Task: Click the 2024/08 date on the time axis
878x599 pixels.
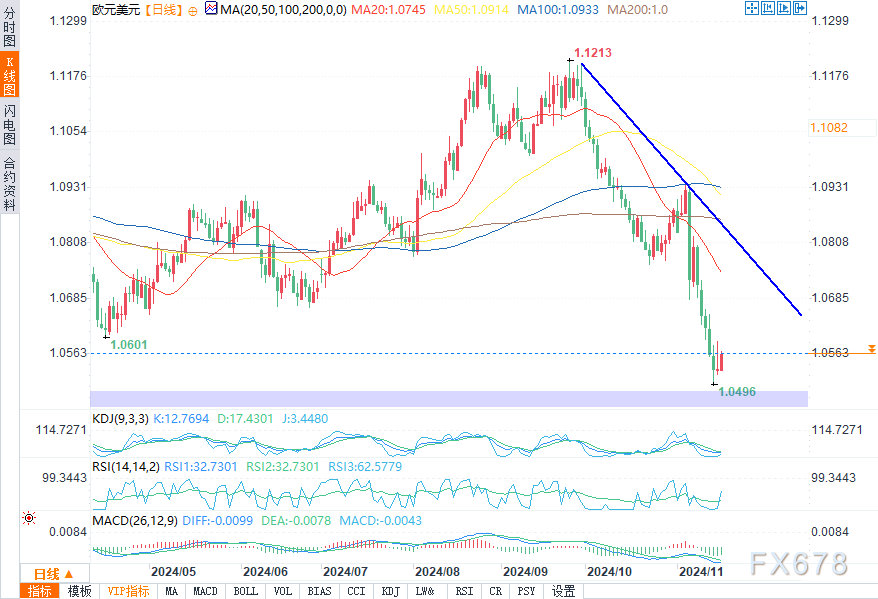Action: pos(437,572)
